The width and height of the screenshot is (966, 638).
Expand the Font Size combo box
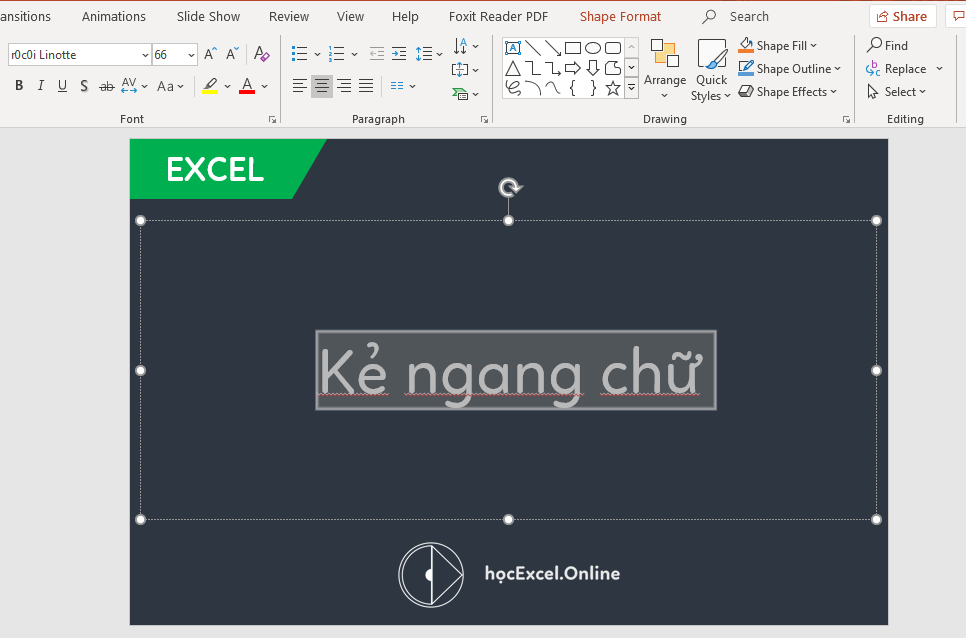[x=189, y=54]
